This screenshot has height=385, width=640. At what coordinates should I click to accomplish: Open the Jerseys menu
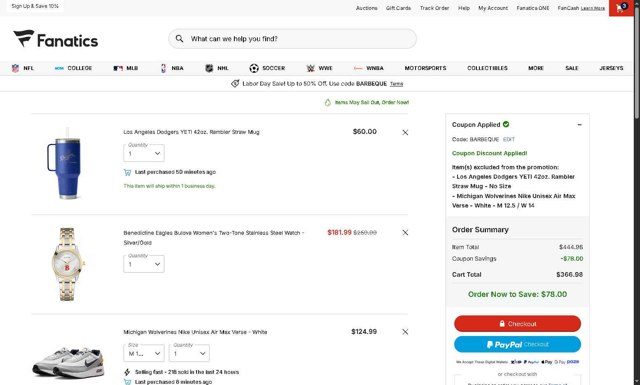tap(611, 68)
